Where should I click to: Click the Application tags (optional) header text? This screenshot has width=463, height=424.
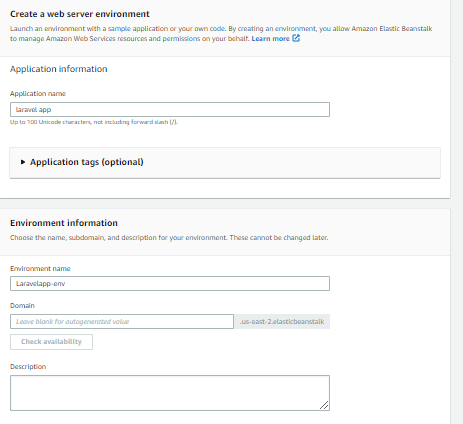coord(87,162)
